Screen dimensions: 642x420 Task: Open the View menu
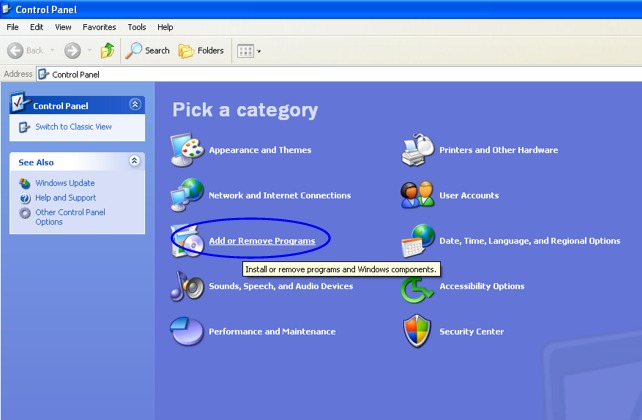[x=63, y=27]
